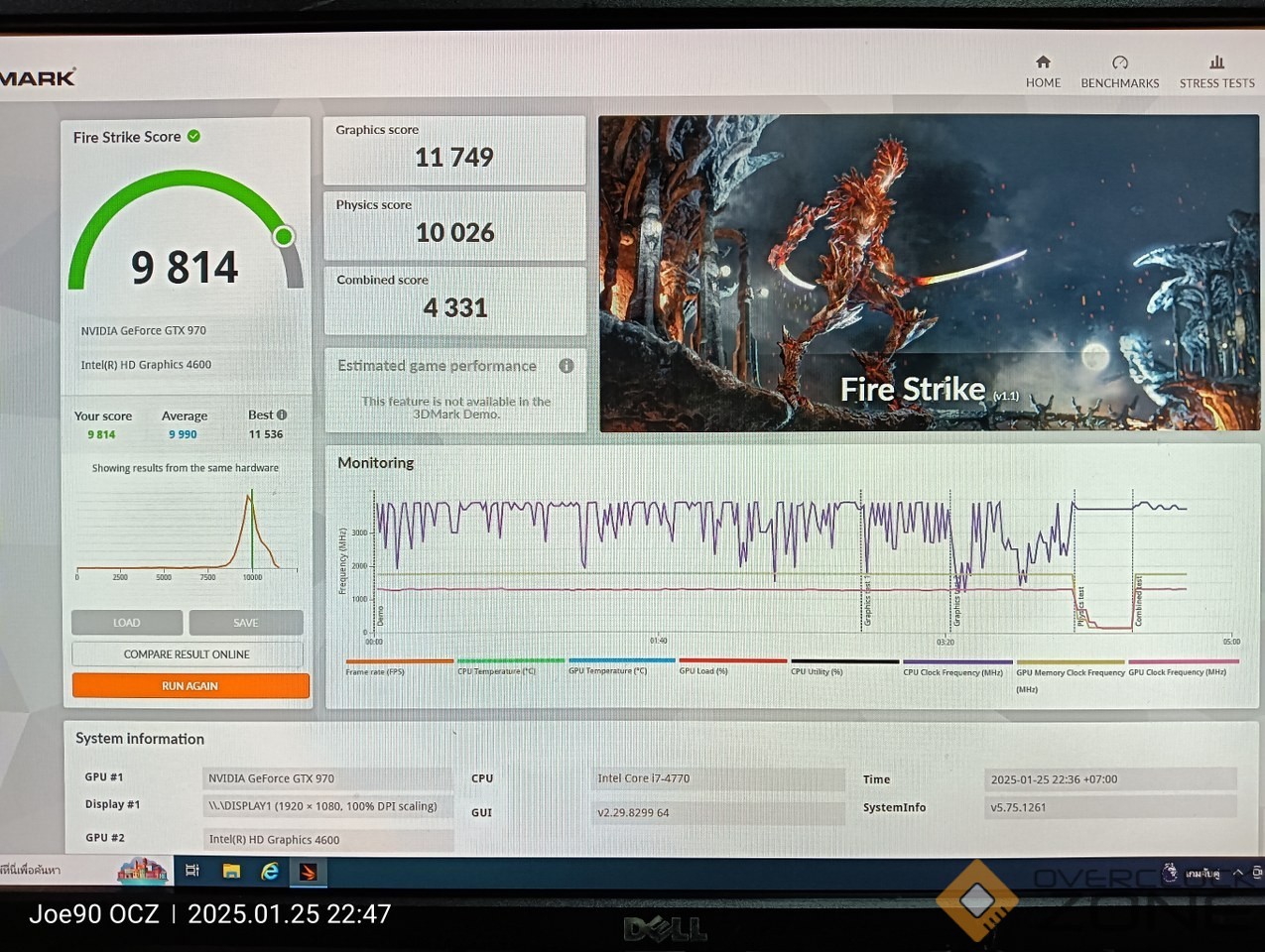Click the Fire Strike preview image

pos(929,274)
